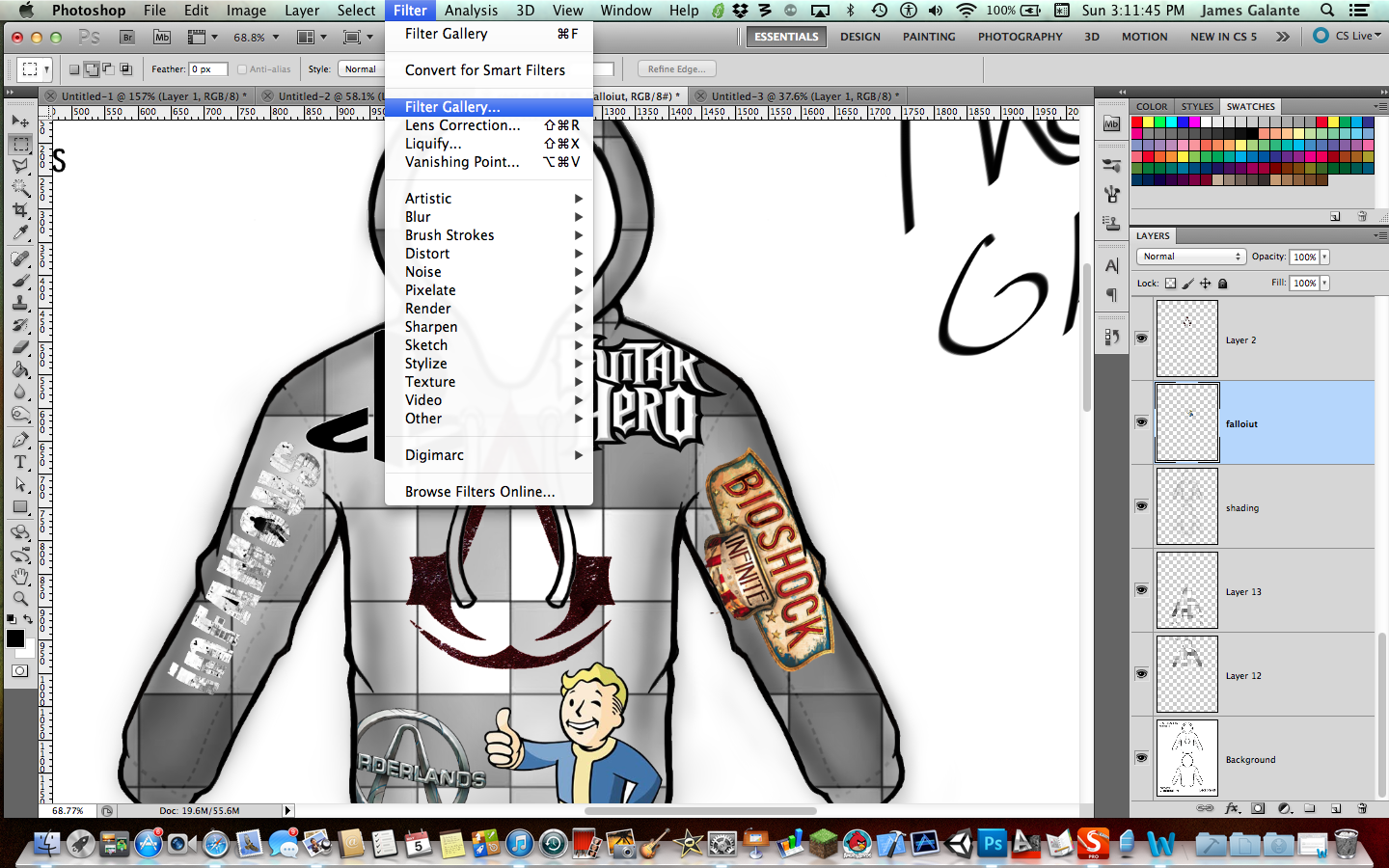Pick the magenta swatch in top row

tap(1194, 122)
